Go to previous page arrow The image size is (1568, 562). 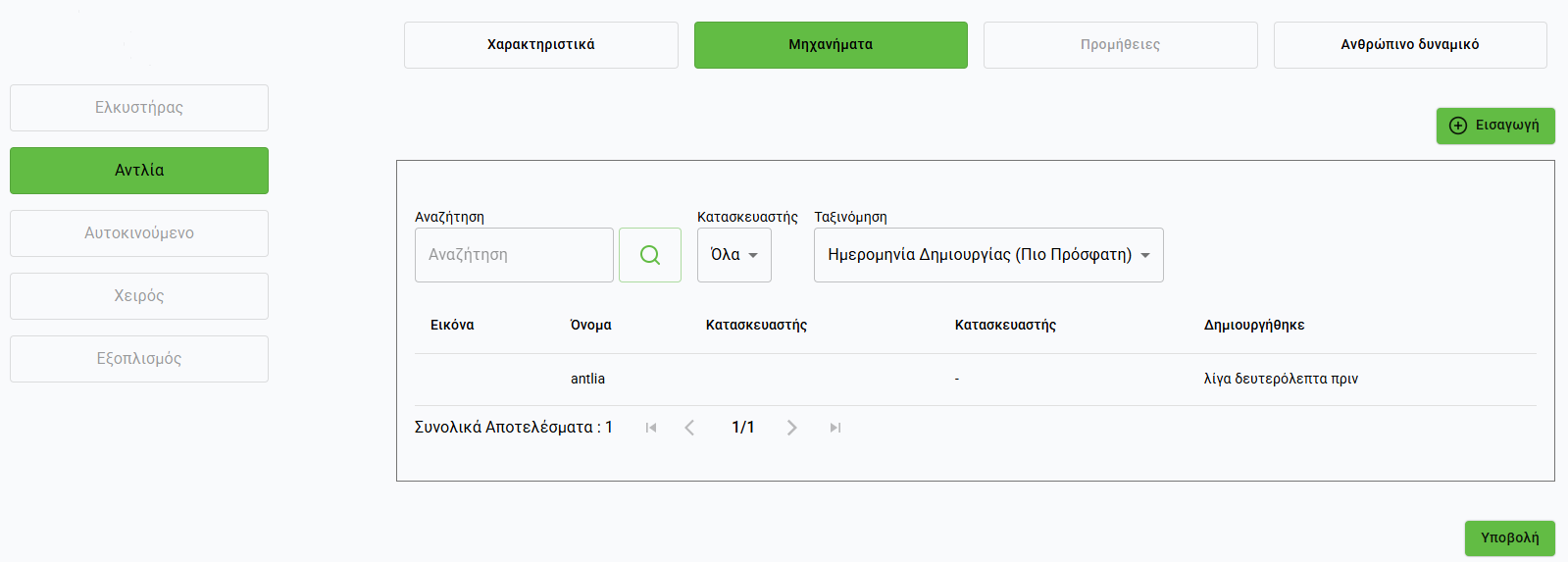pos(689,428)
